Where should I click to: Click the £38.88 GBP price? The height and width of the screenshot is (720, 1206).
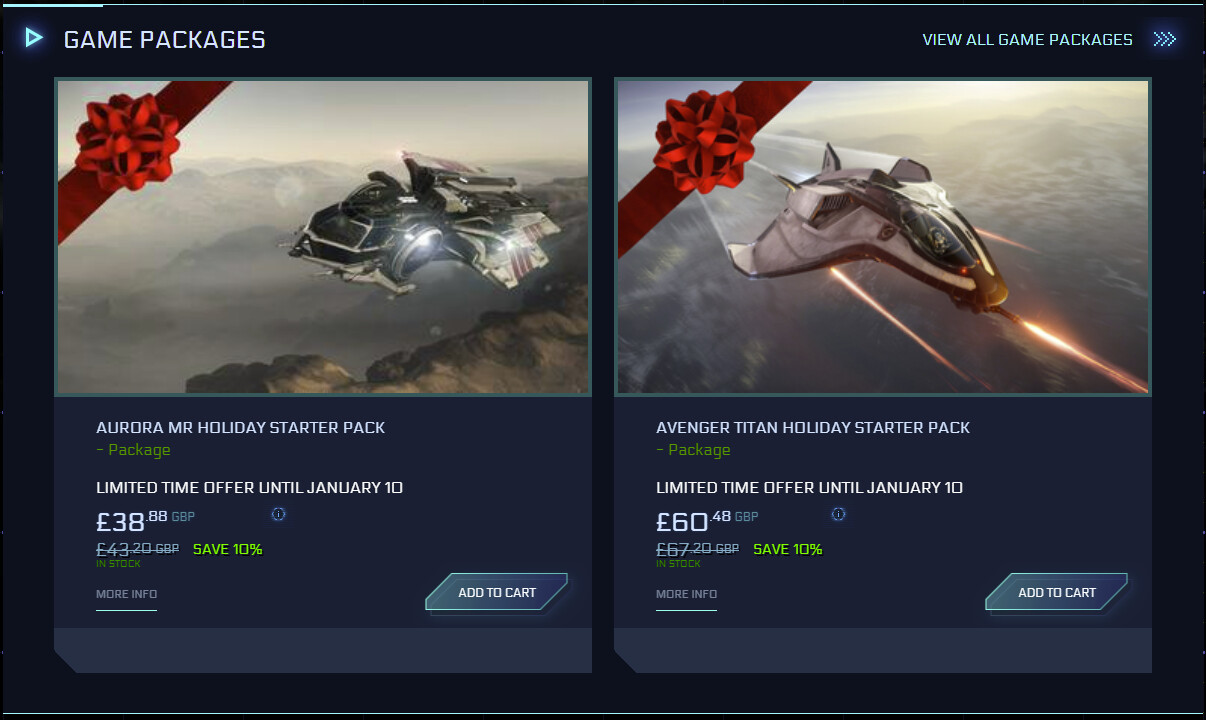click(x=146, y=521)
